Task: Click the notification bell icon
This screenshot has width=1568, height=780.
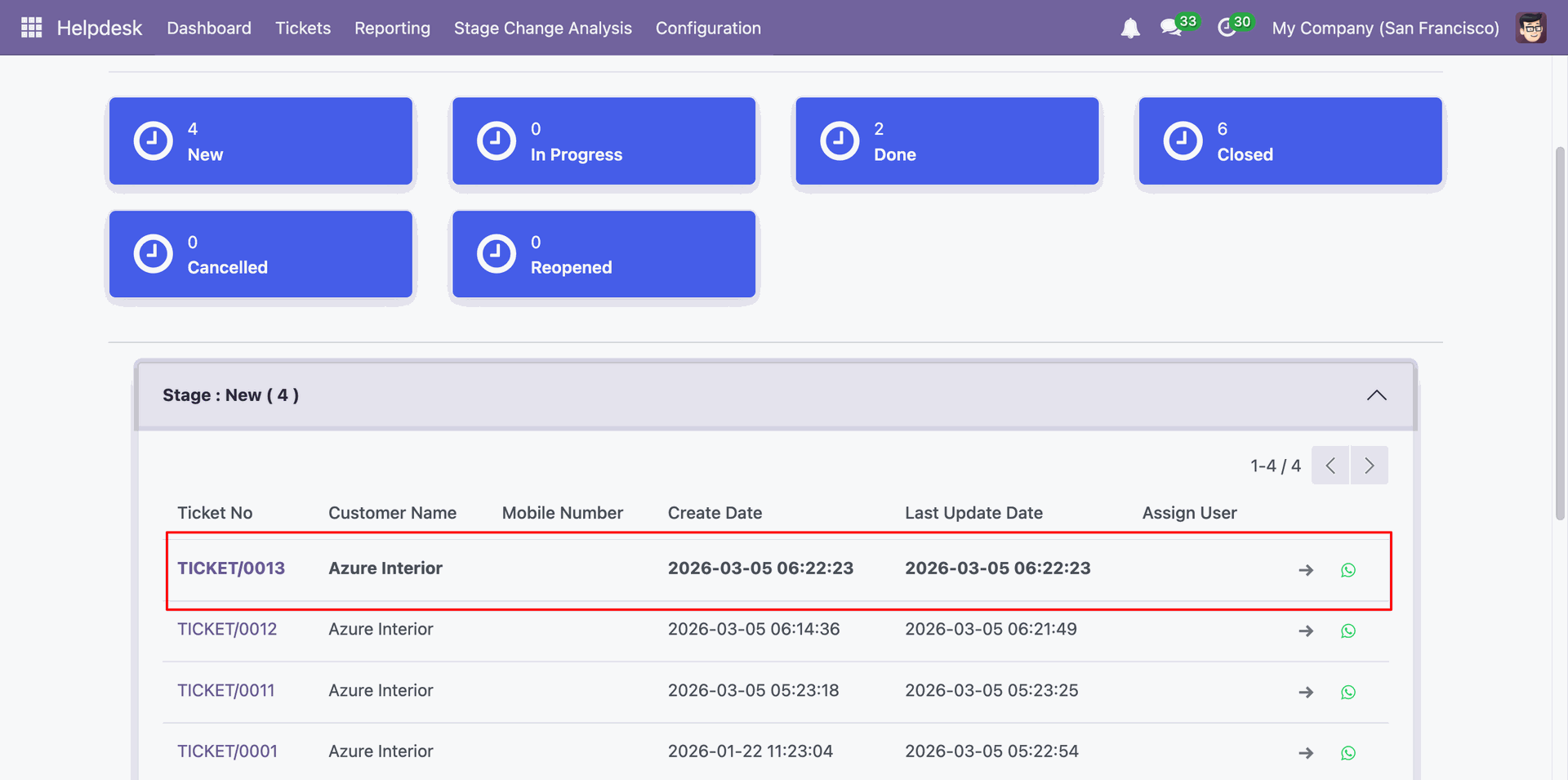Action: [1130, 29]
